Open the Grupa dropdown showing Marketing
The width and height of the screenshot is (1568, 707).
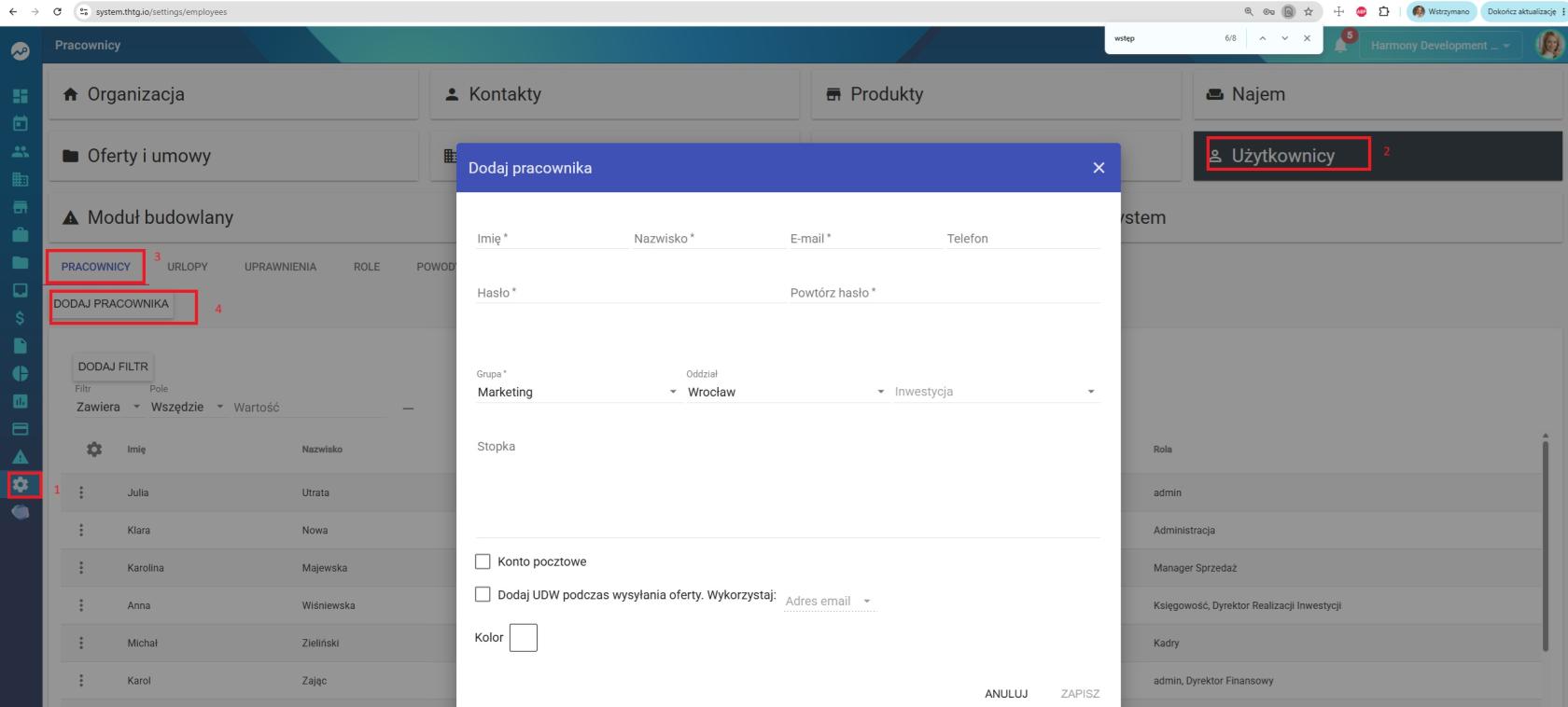(578, 392)
